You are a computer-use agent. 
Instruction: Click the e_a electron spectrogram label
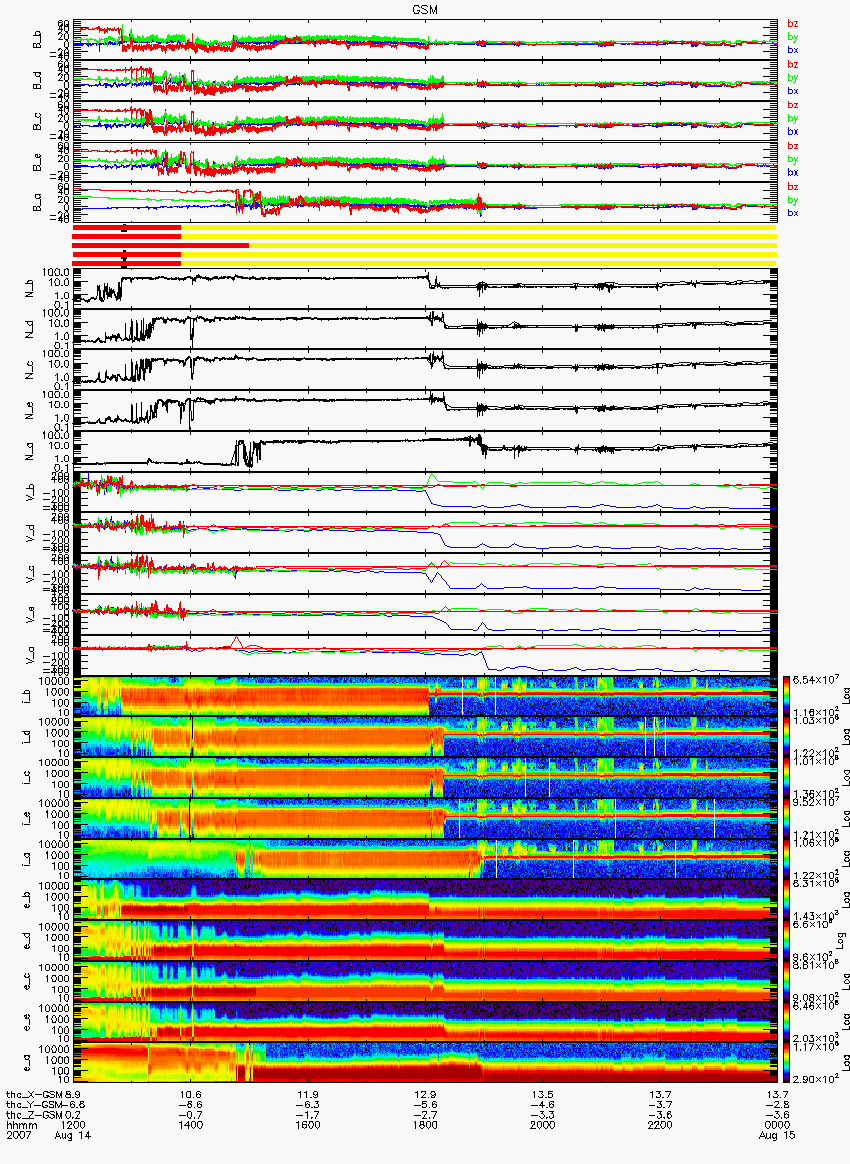coord(27,1064)
